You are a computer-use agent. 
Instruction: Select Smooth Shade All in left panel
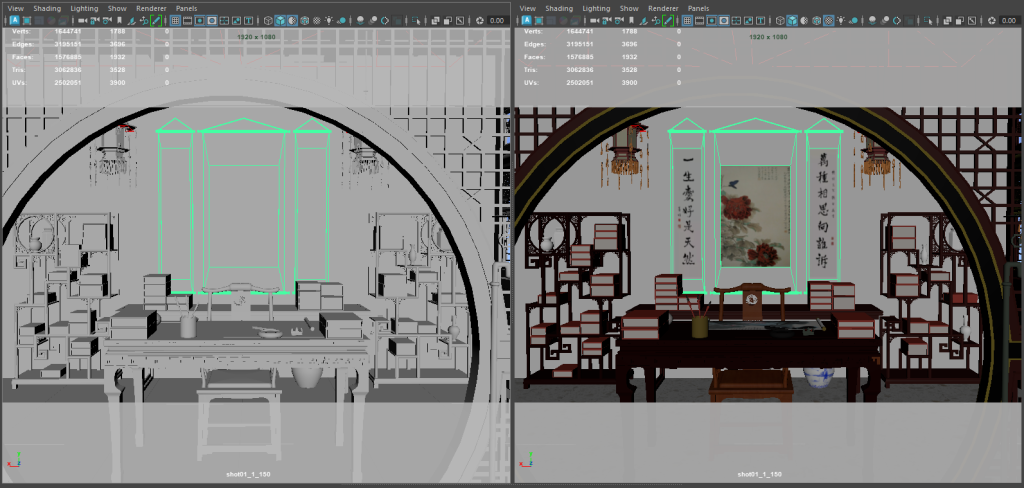[280, 20]
